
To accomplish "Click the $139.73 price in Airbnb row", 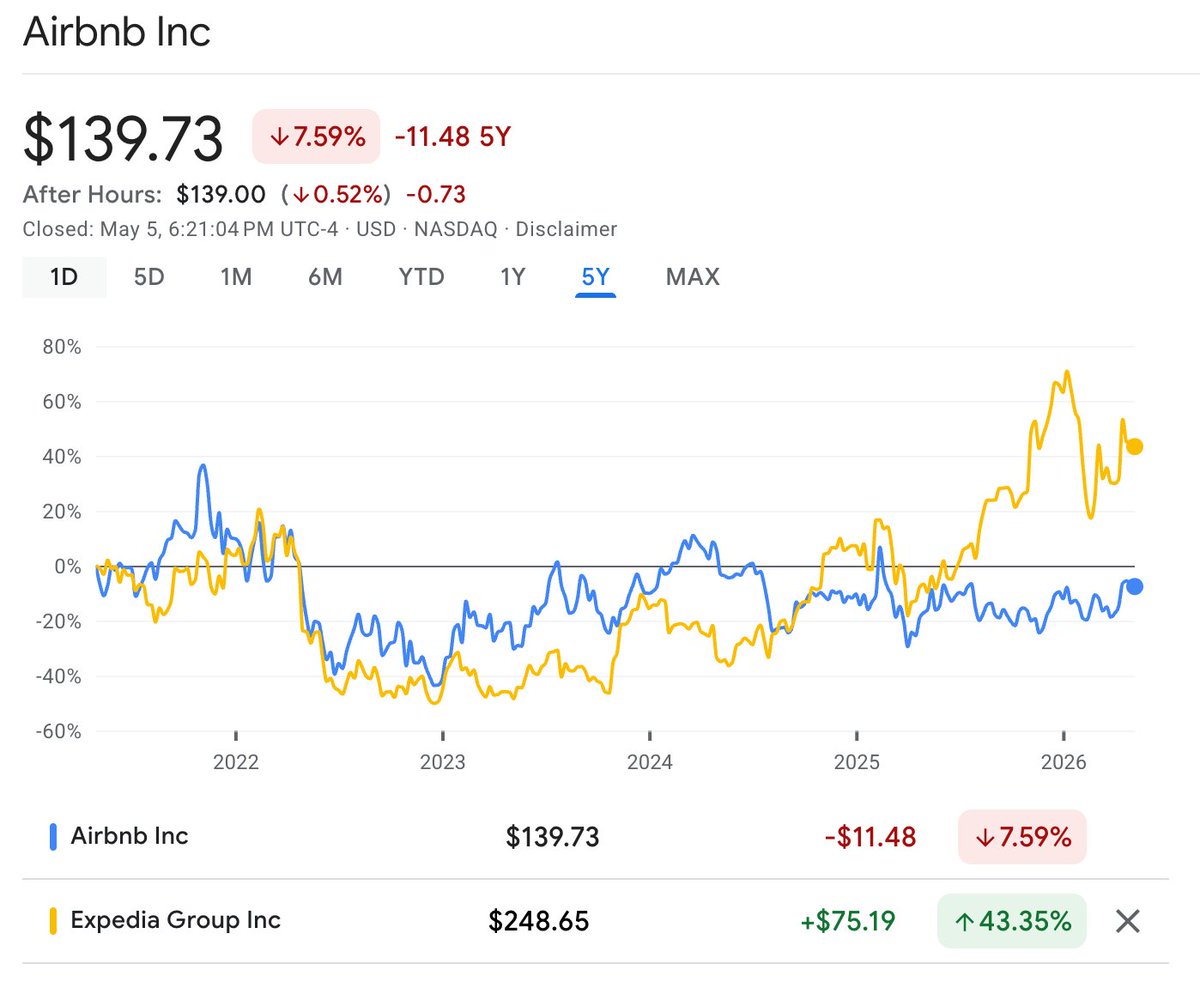I will pyautogui.click(x=552, y=836).
